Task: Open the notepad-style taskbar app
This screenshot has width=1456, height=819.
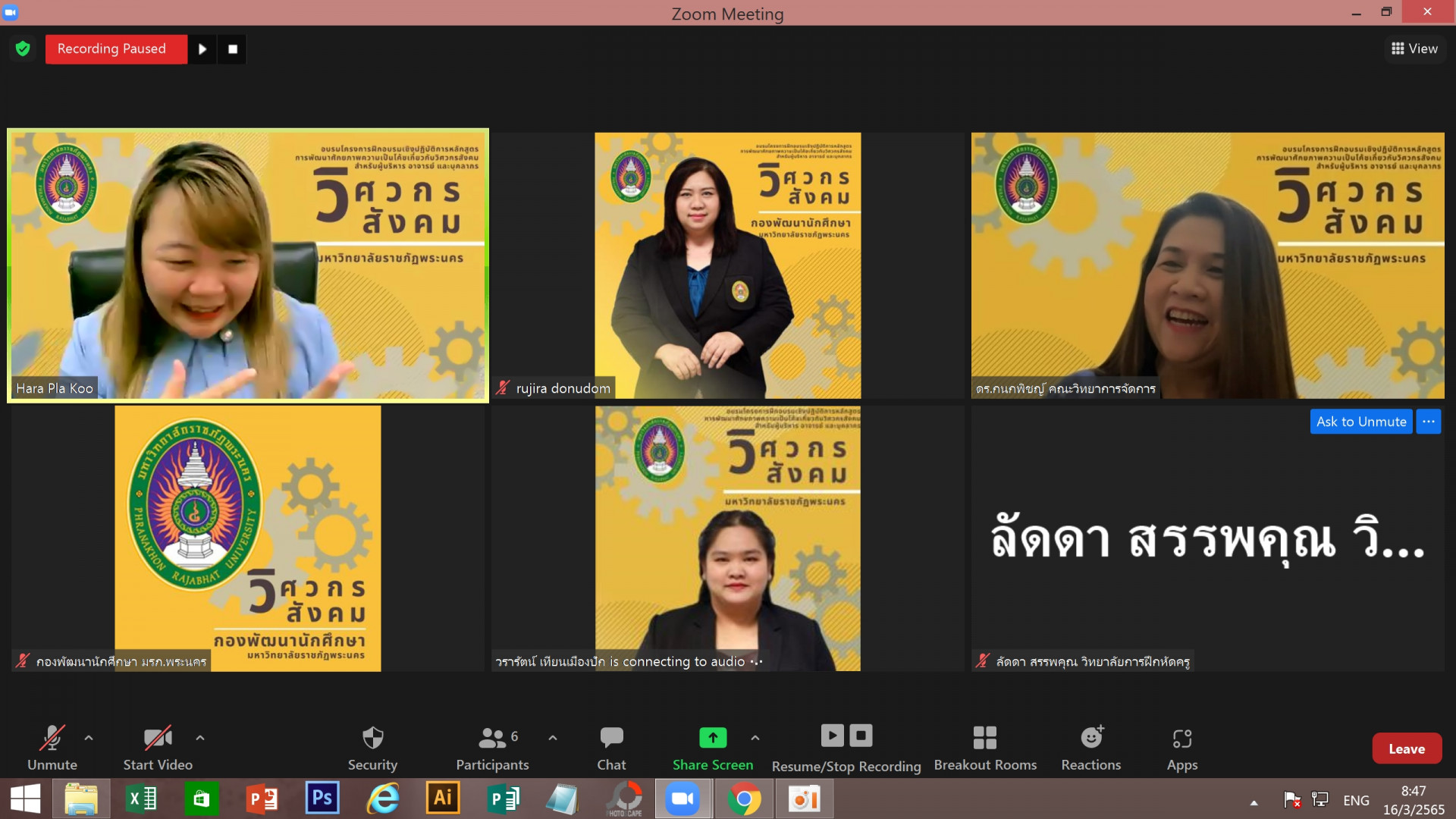Action: (563, 799)
